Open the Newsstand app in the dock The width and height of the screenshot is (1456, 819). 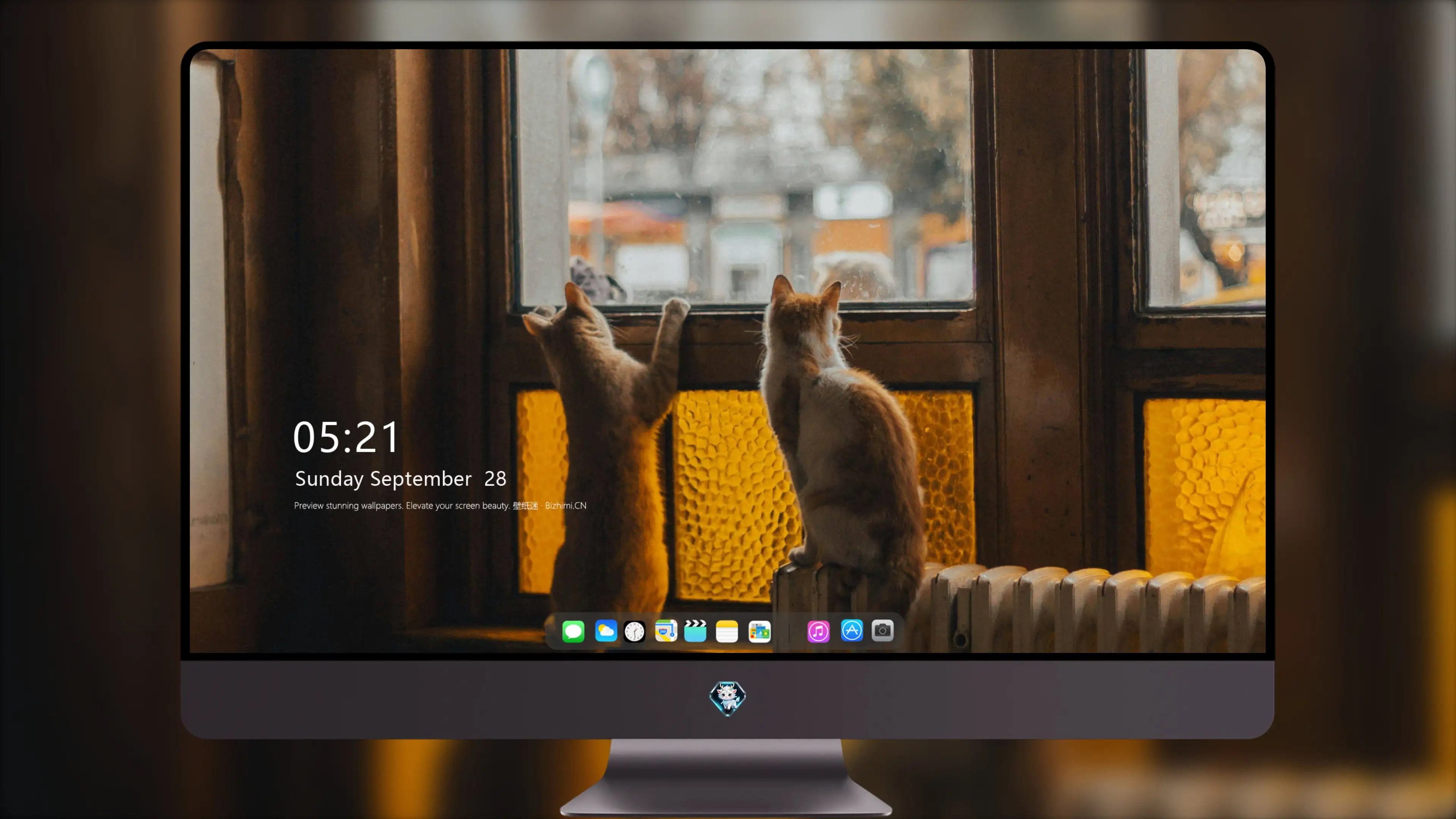pos(759,631)
